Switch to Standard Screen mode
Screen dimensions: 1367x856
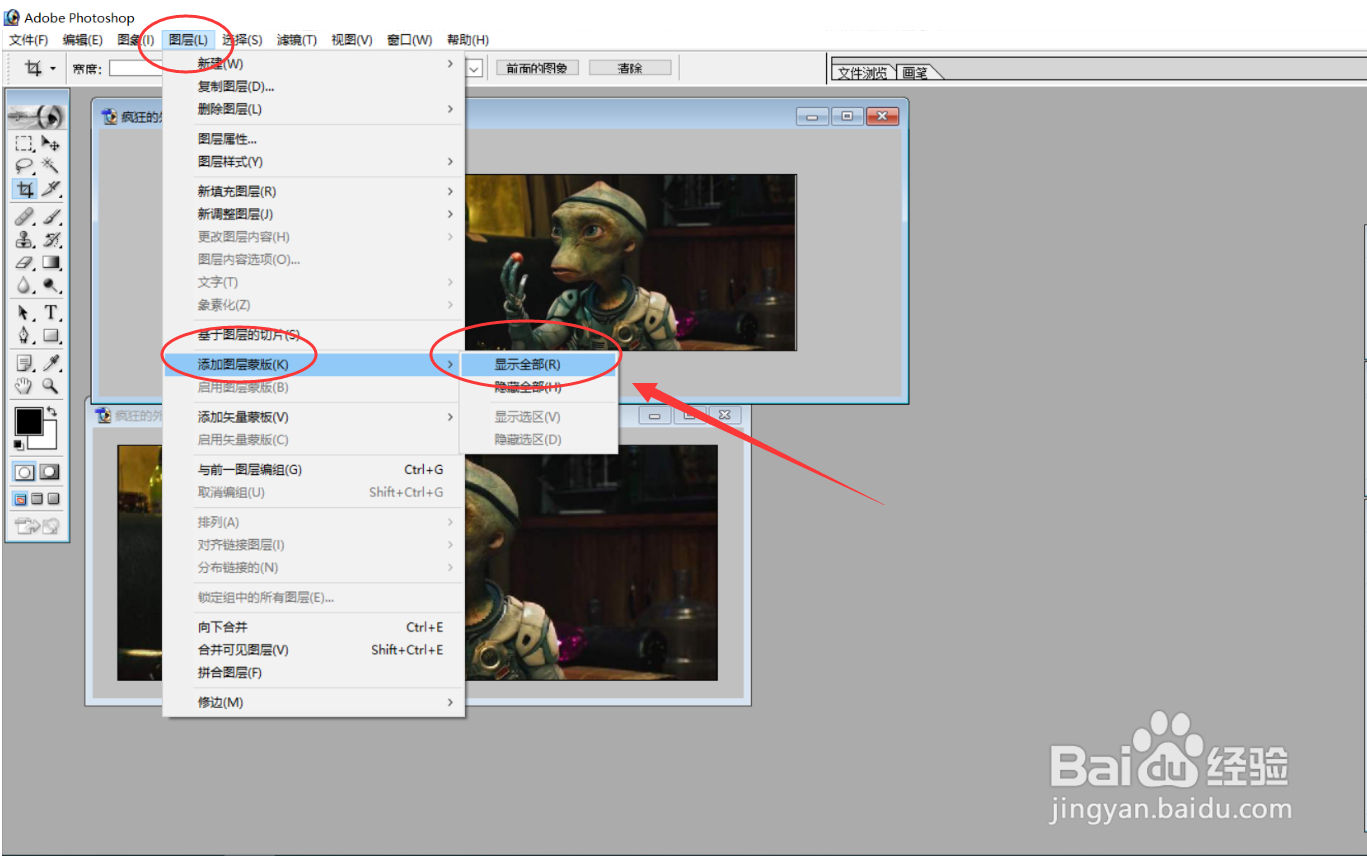click(20, 499)
